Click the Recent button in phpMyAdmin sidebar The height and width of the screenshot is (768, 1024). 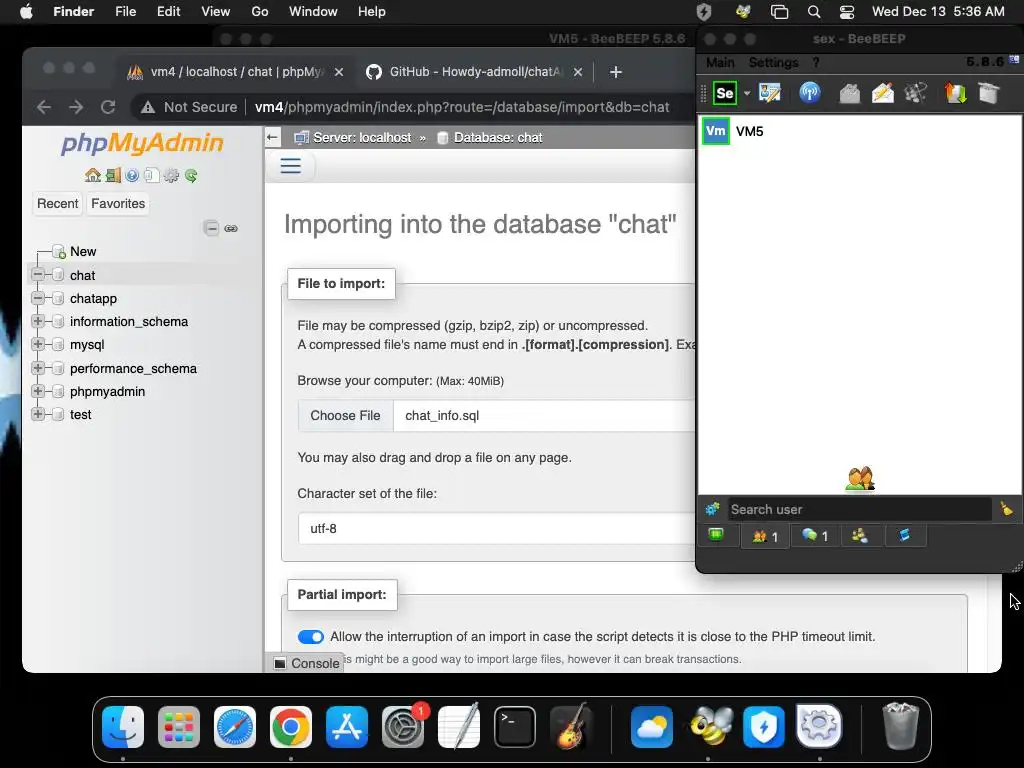point(57,203)
